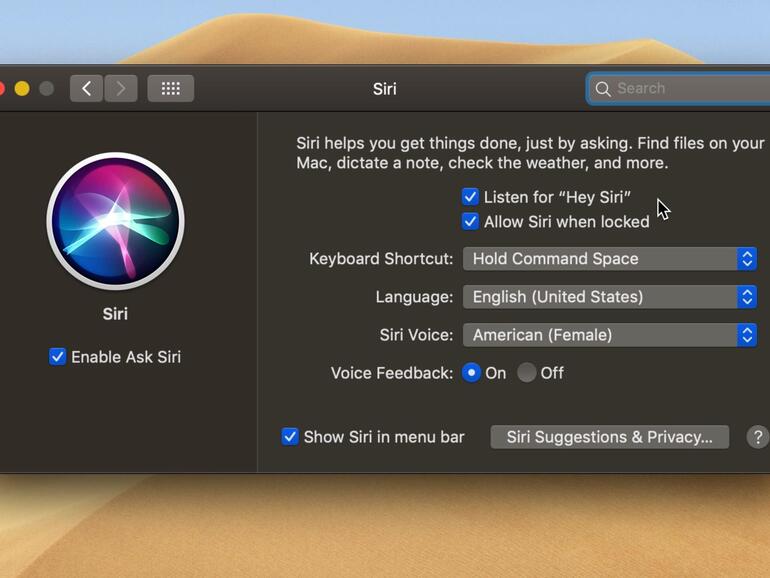770x578 pixels.
Task: Select Voice Feedback On radio button
Action: click(x=471, y=373)
